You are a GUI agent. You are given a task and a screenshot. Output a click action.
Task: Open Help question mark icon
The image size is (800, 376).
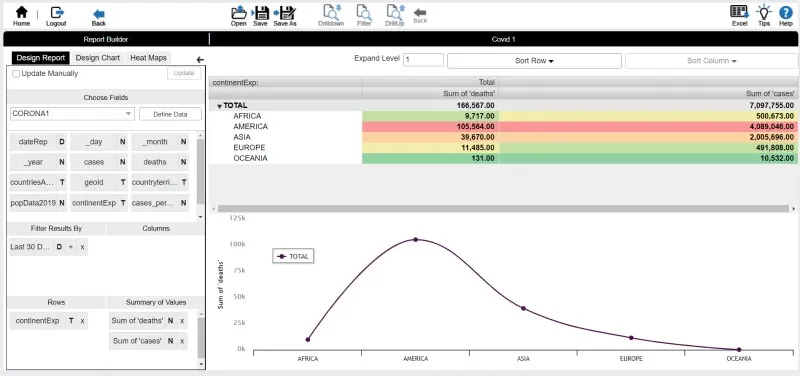point(786,12)
